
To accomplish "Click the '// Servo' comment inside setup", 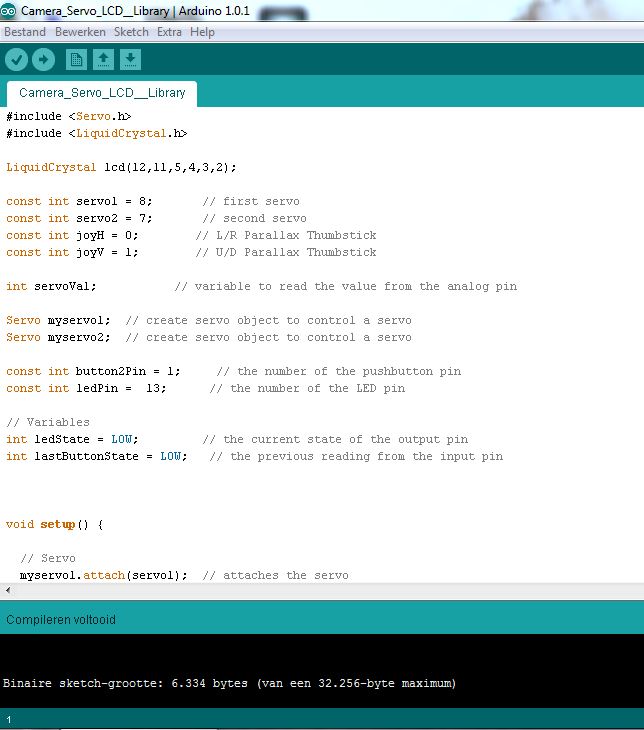I will (x=47, y=558).
